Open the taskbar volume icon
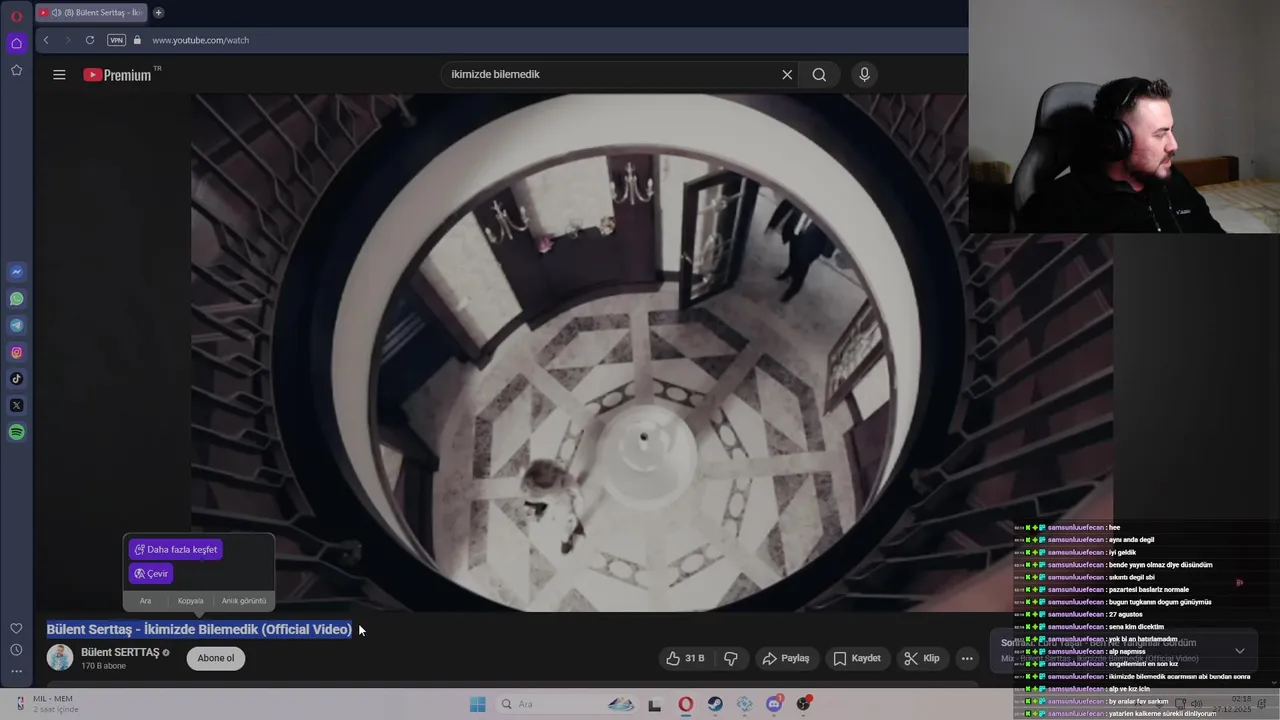Viewport: 1280px width, 720px height. [x=1197, y=704]
